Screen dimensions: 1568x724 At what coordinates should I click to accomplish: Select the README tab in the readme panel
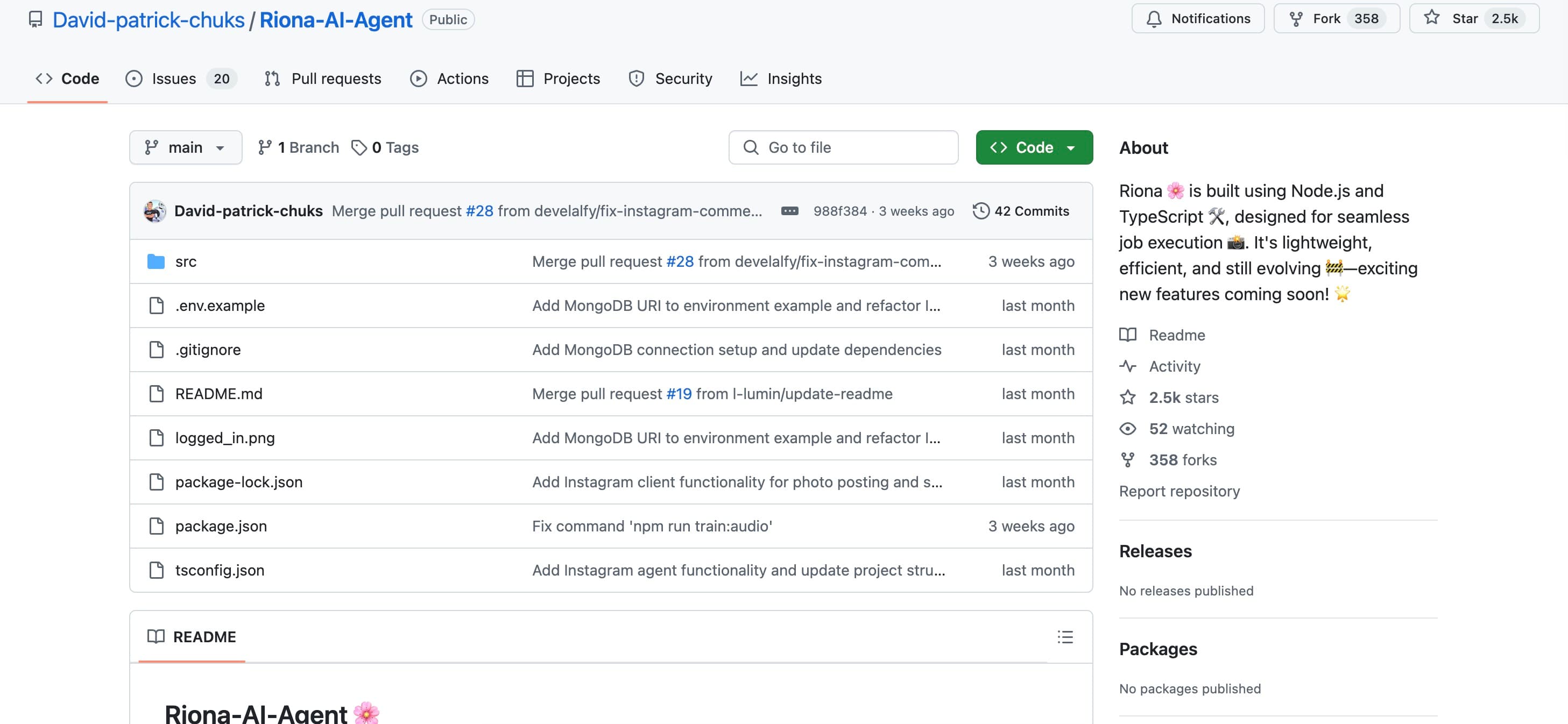[x=192, y=637]
